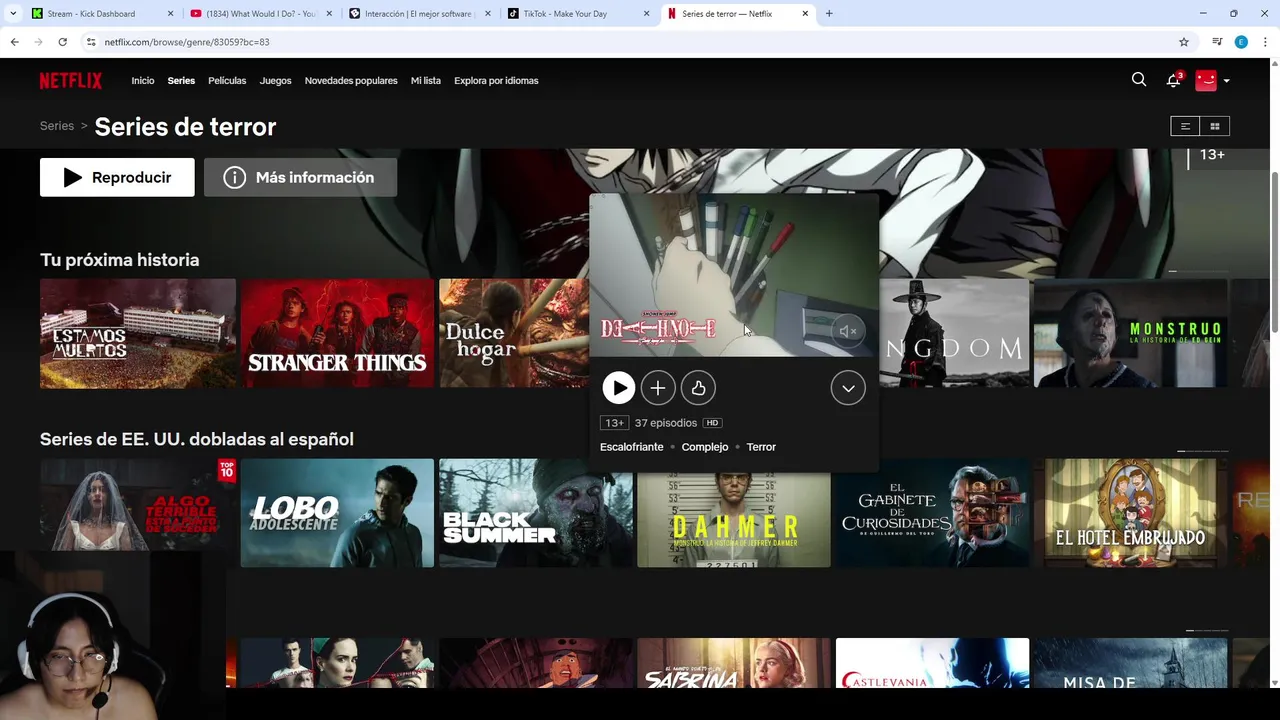Viewport: 1280px width, 720px height.
Task: Switch to YouTube What Would I Do tab
Action: [x=261, y=14]
